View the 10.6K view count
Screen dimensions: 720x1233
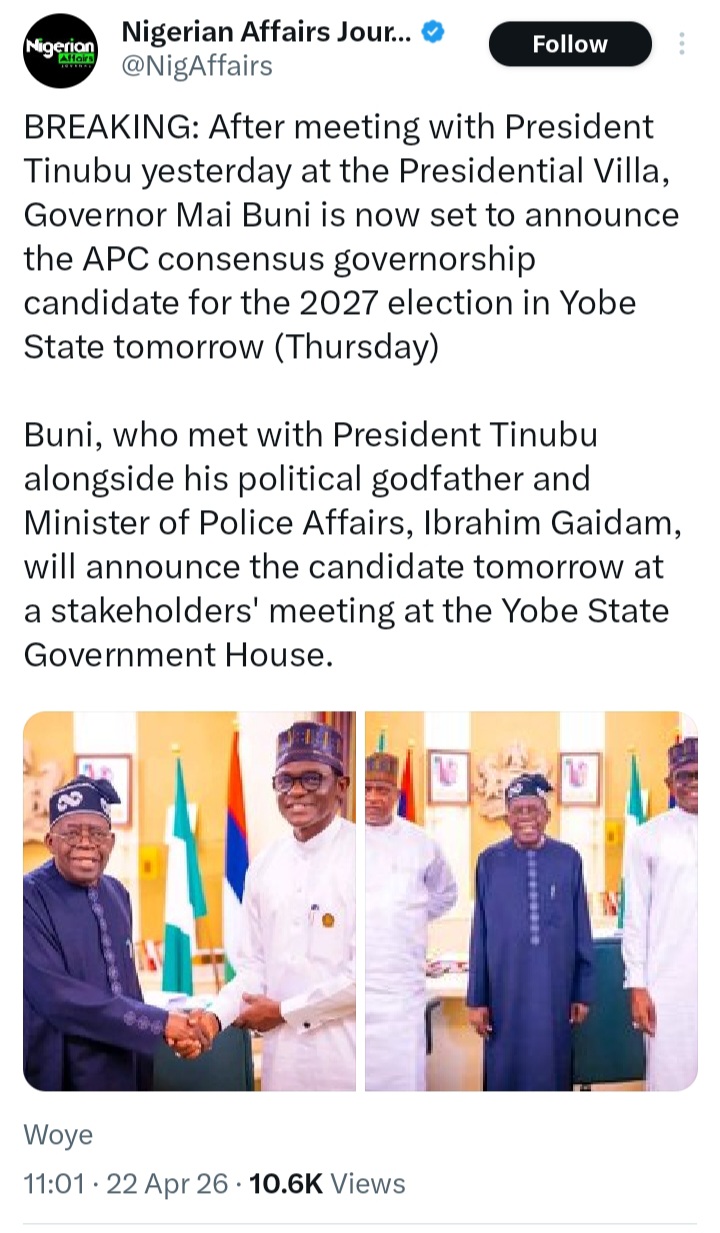[286, 1184]
